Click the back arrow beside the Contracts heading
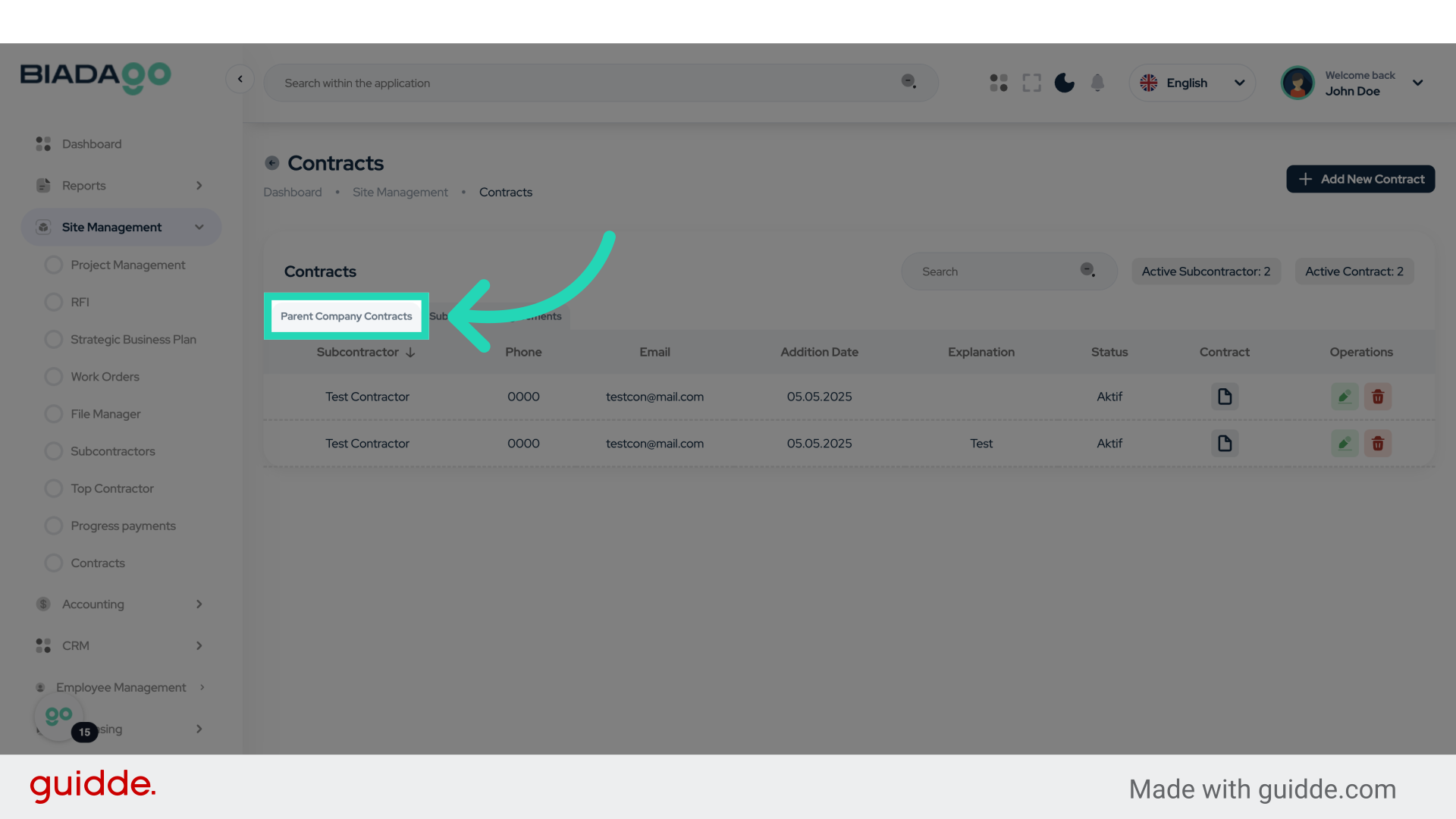 (271, 162)
